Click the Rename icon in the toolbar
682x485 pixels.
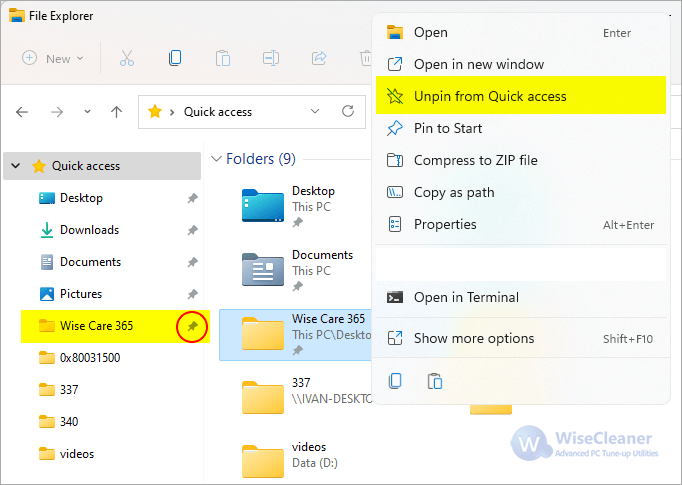click(271, 58)
